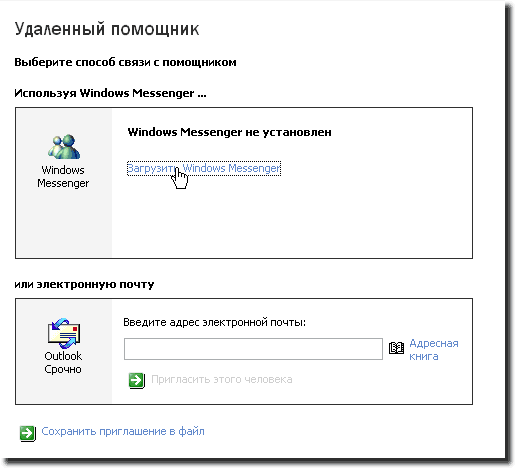Click the 'Windows Messenger' label under icon
The height and width of the screenshot is (469, 515).
tap(63, 177)
